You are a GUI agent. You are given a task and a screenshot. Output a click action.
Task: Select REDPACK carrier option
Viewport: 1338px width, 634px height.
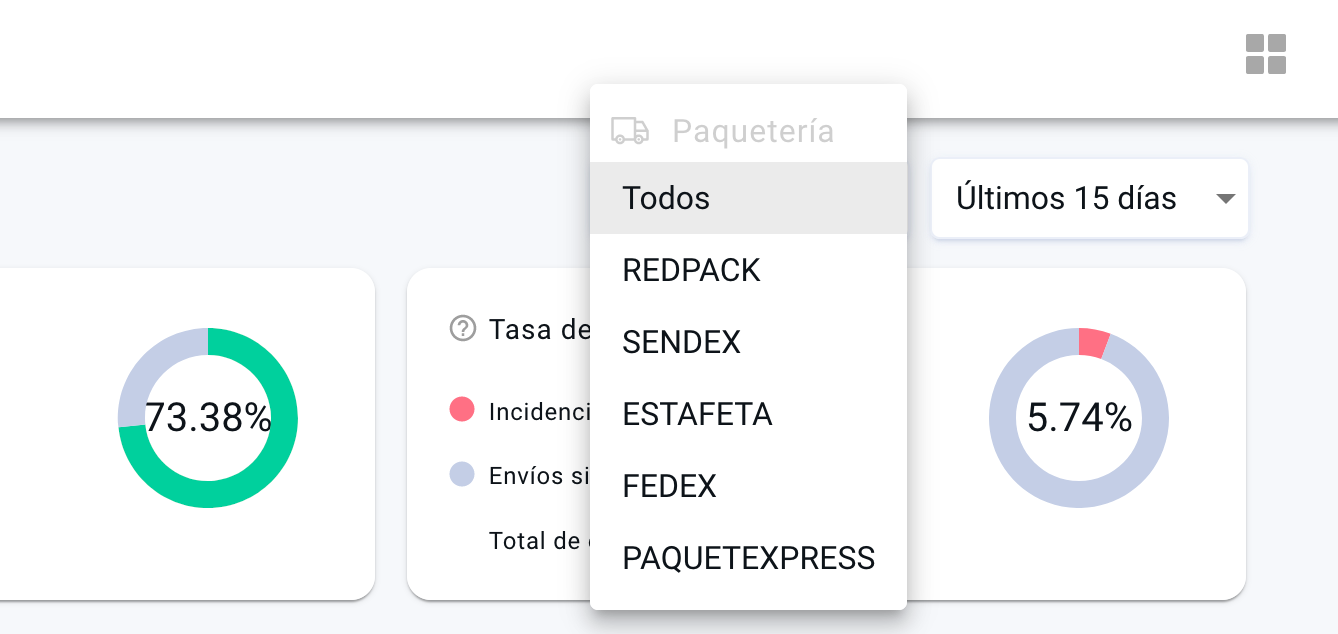pos(690,270)
